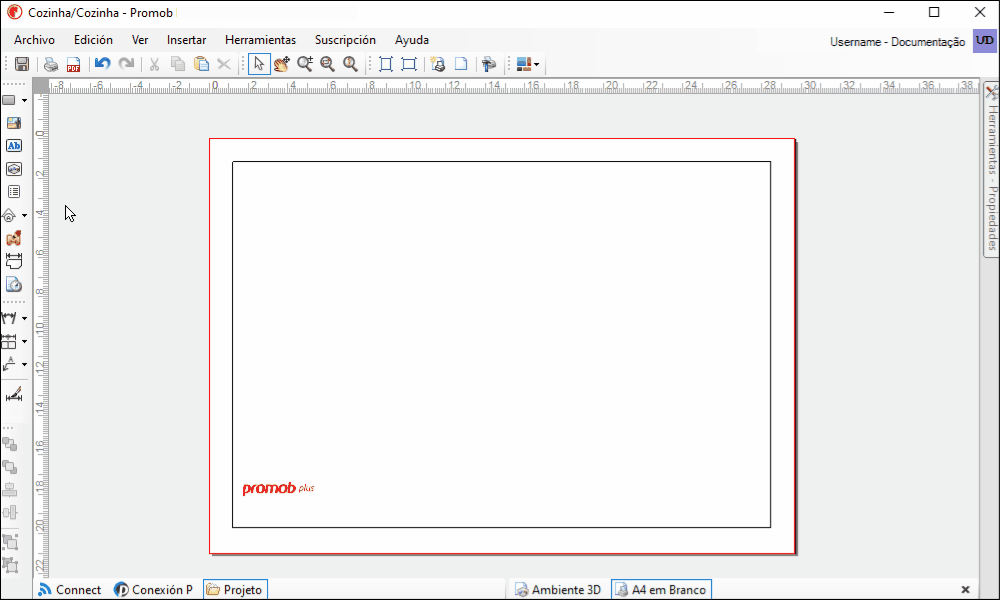
Task: Click the Cut scissors icon
Action: click(x=154, y=64)
